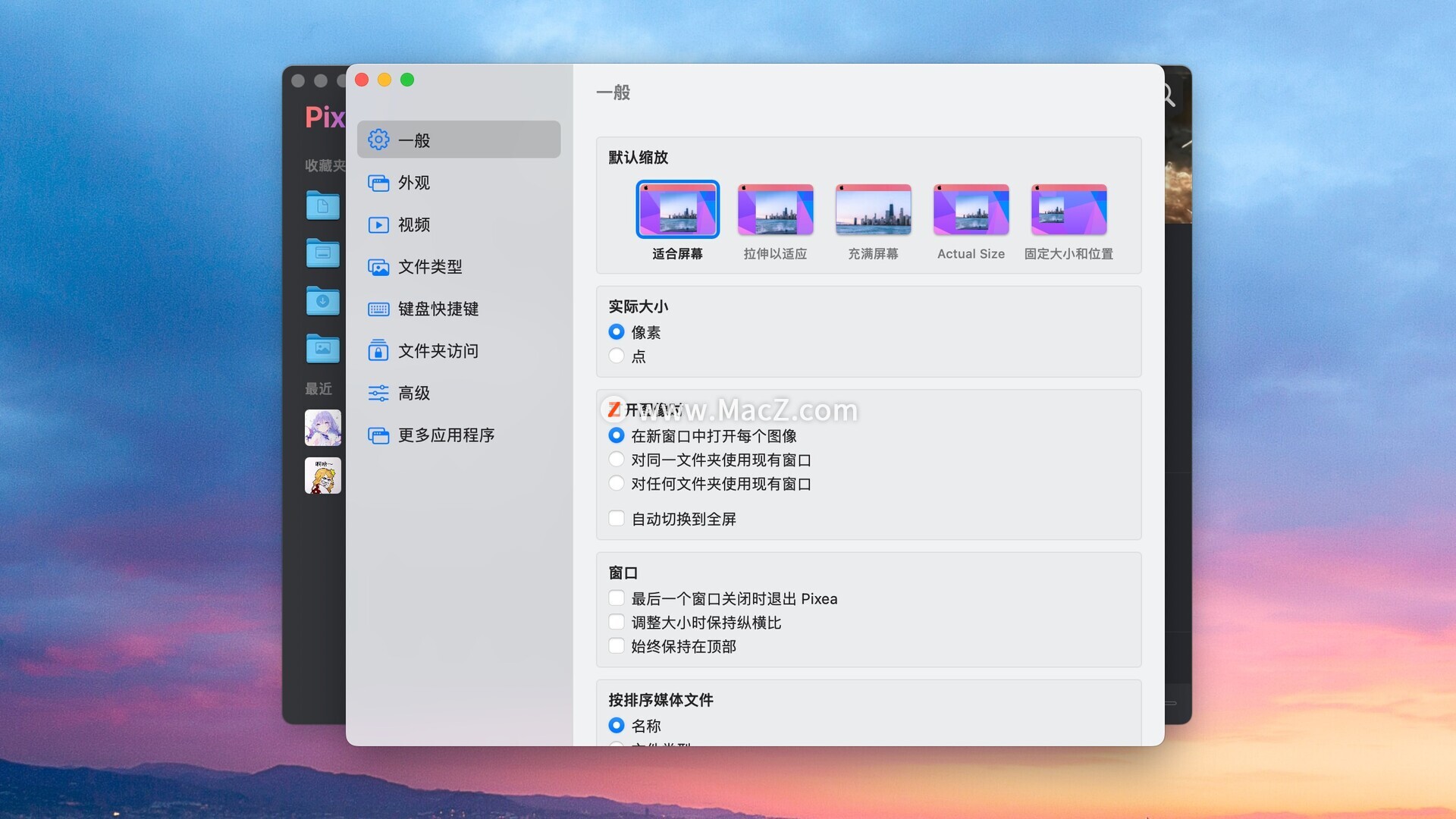
Task: Select the 像素 radio button
Action: 617,332
